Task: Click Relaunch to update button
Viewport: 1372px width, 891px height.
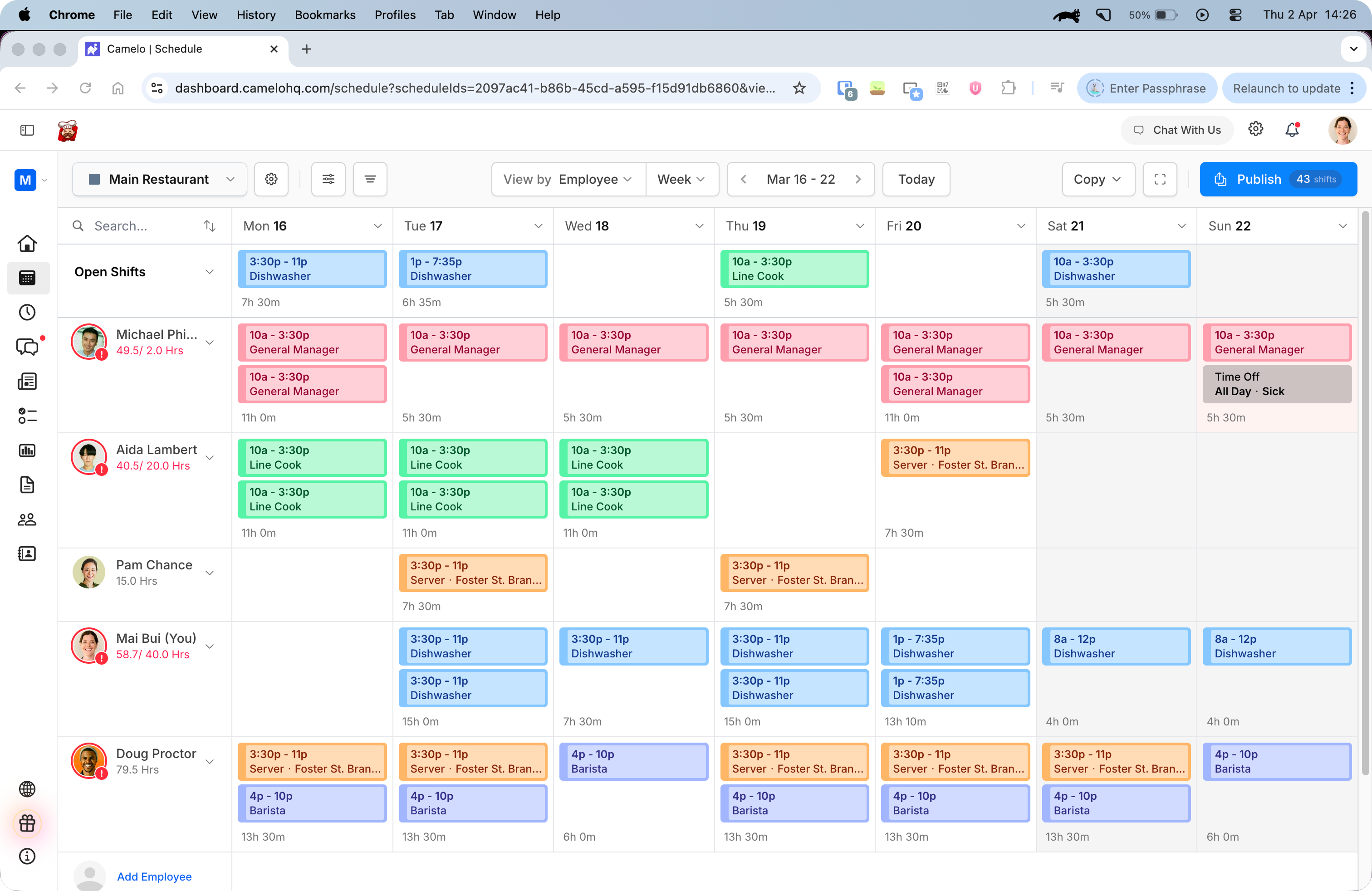Action: pos(1294,88)
